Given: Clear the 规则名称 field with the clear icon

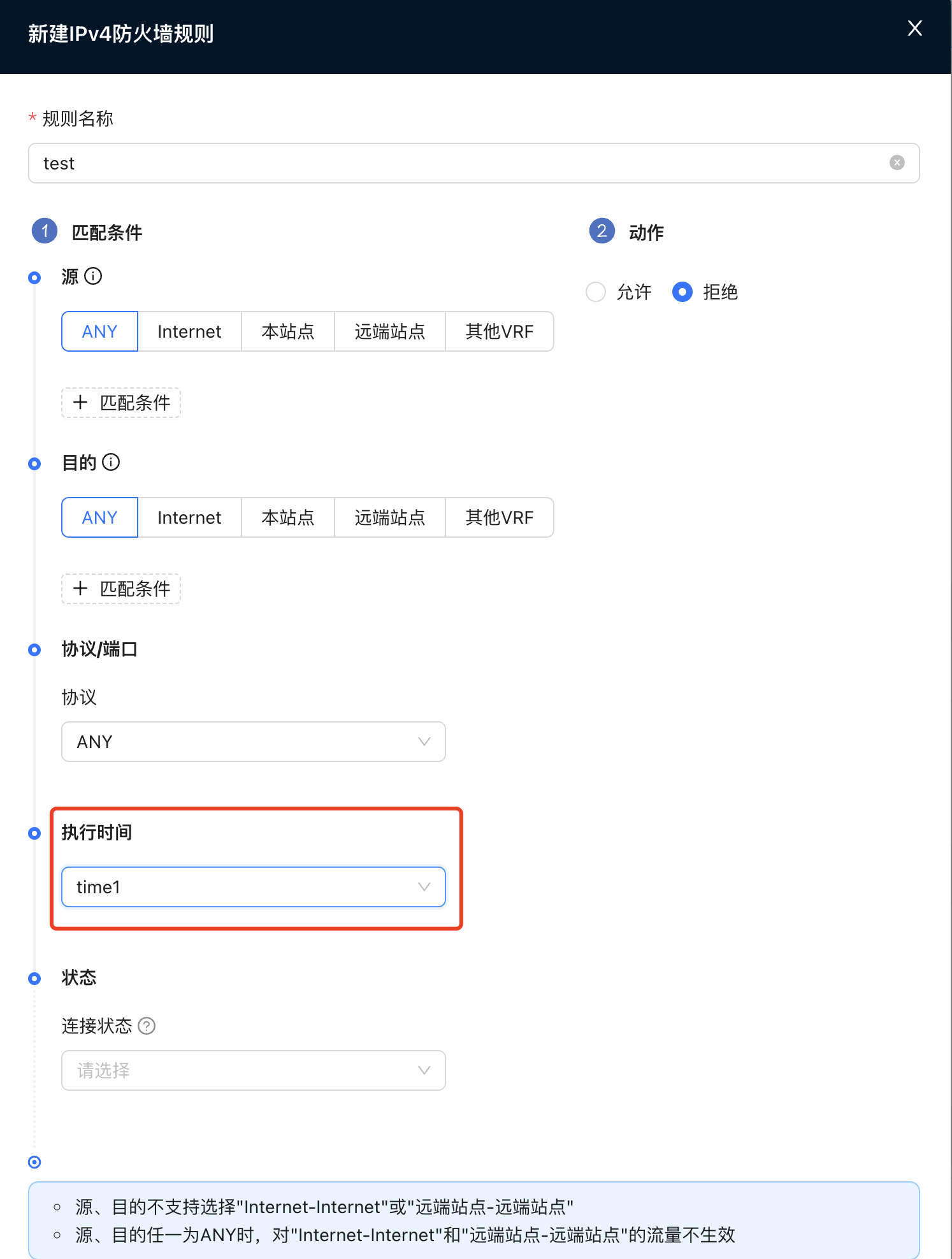Looking at the screenshot, I should point(897,163).
